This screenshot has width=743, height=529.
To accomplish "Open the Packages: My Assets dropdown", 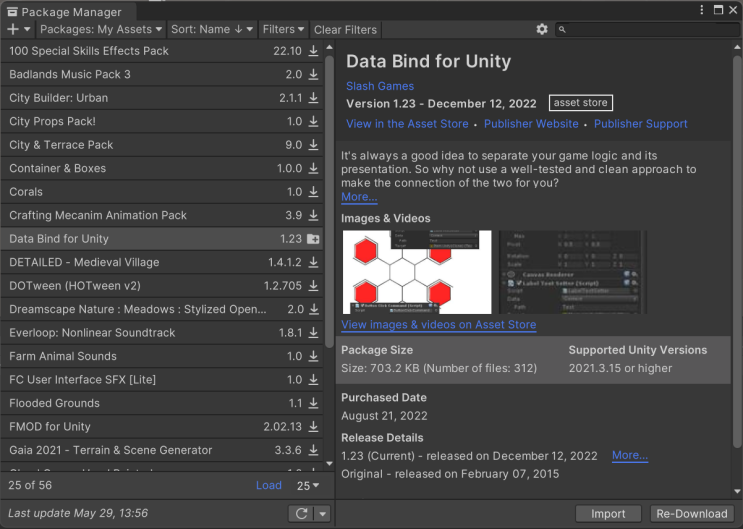I will (102, 30).
